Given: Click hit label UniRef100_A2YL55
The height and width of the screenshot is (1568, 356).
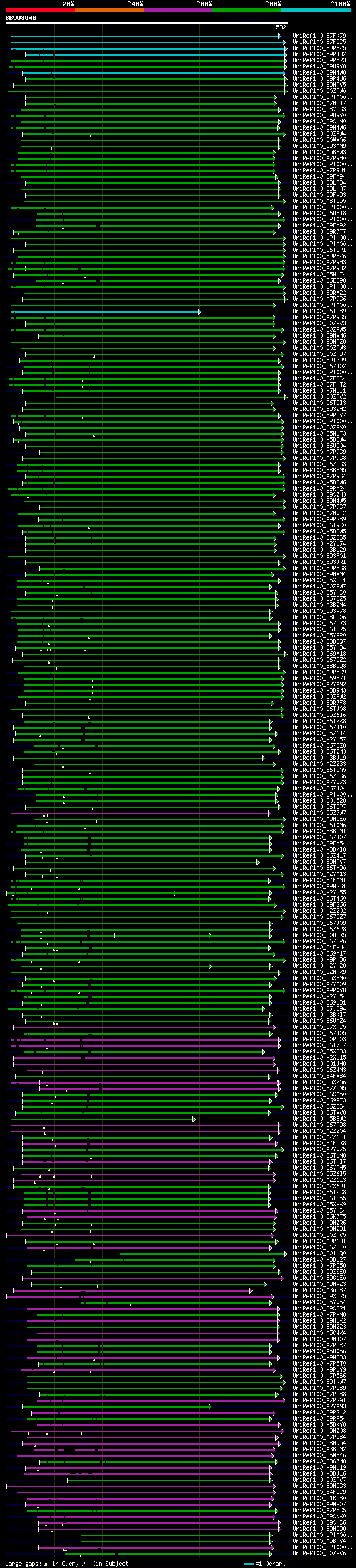Looking at the screenshot, I should point(319,893).
